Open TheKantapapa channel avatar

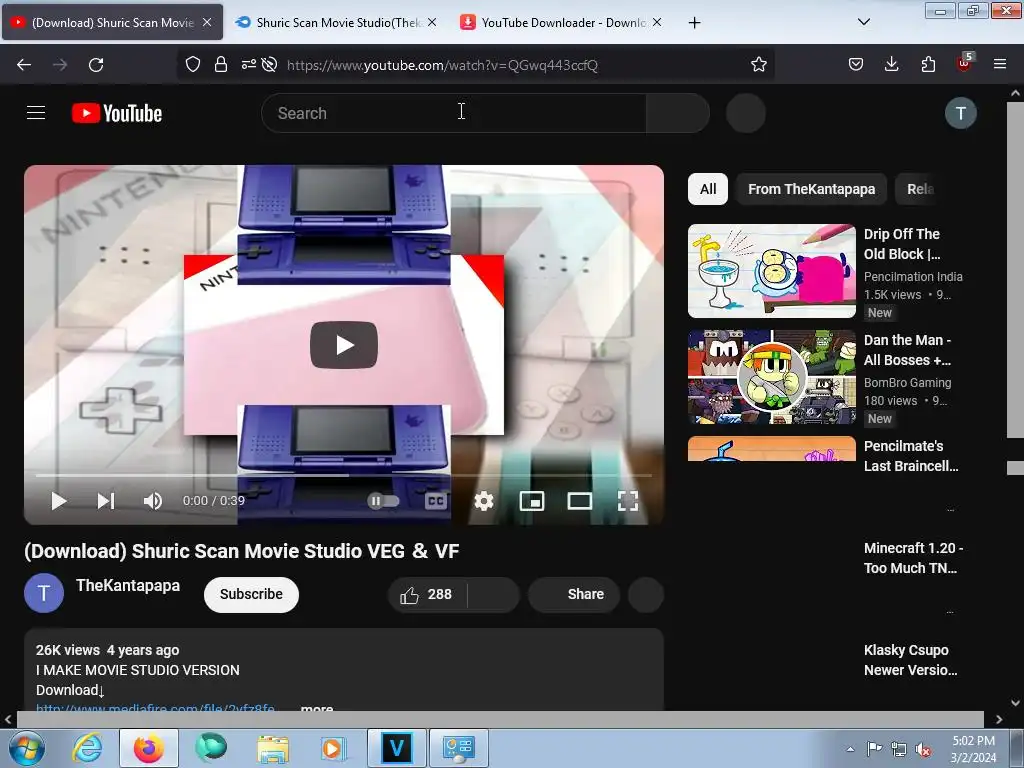(x=44, y=593)
